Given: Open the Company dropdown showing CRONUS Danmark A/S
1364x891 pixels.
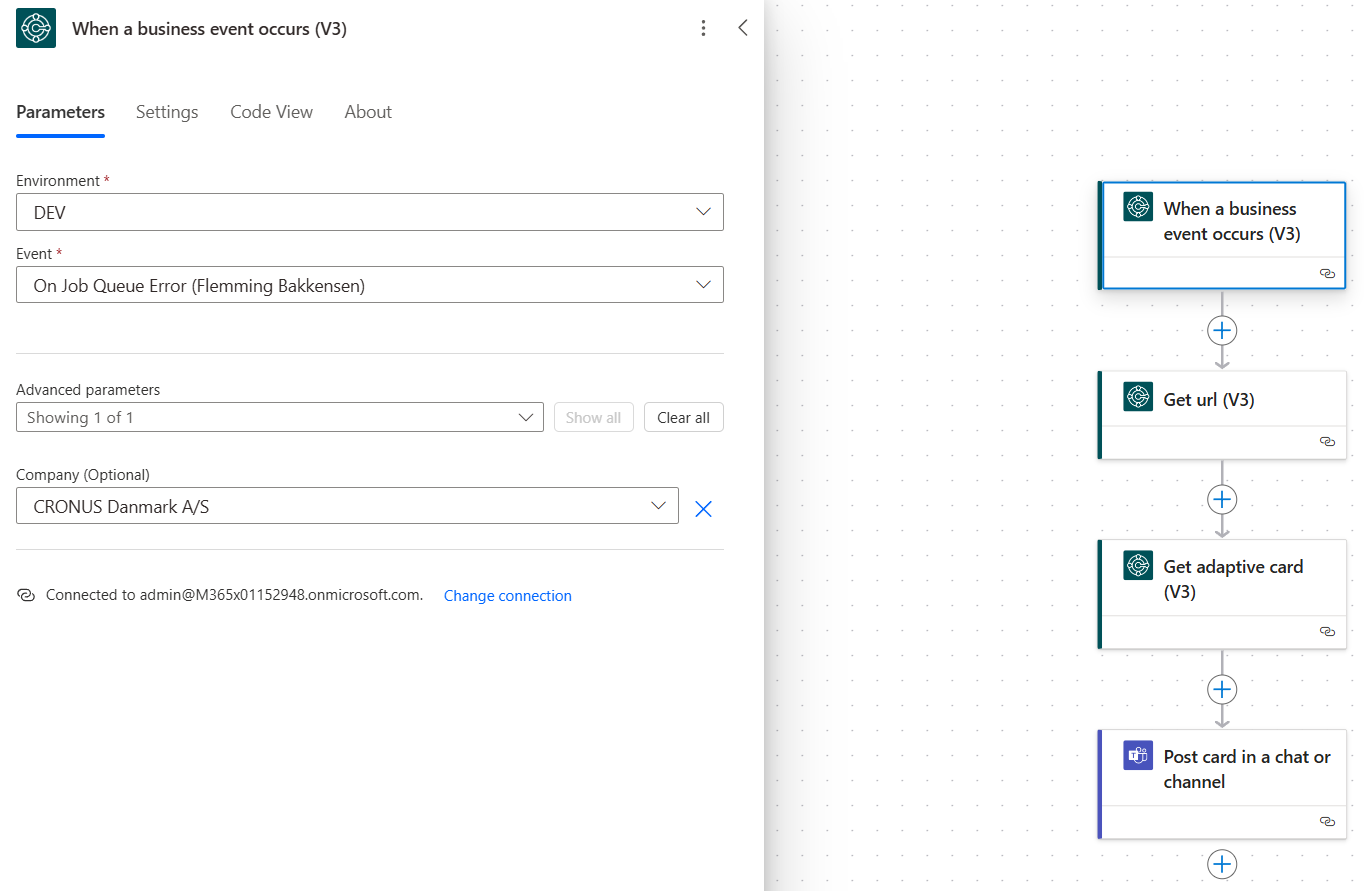Looking at the screenshot, I should 347,506.
